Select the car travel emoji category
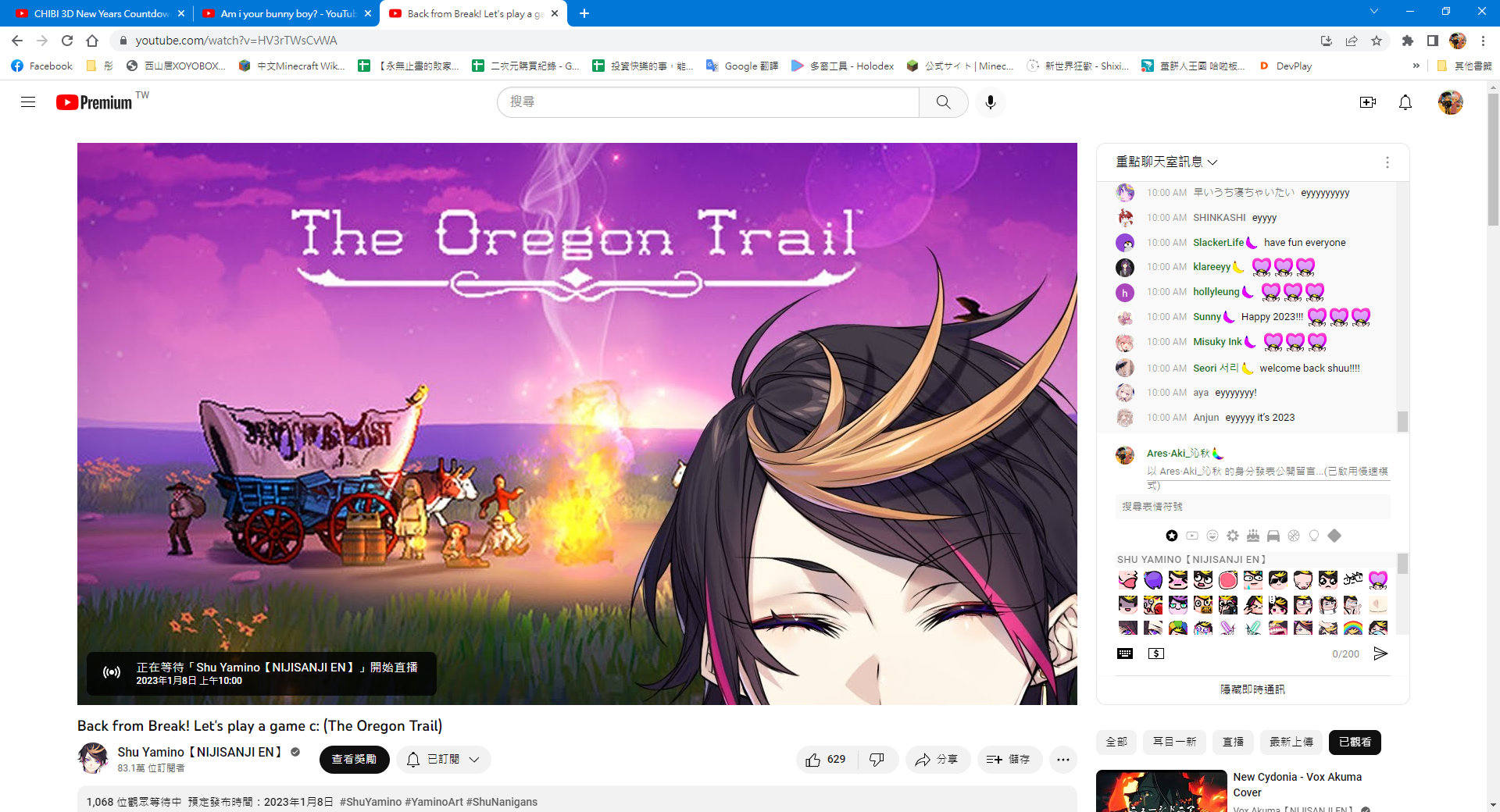This screenshot has height=812, width=1500. (1273, 536)
